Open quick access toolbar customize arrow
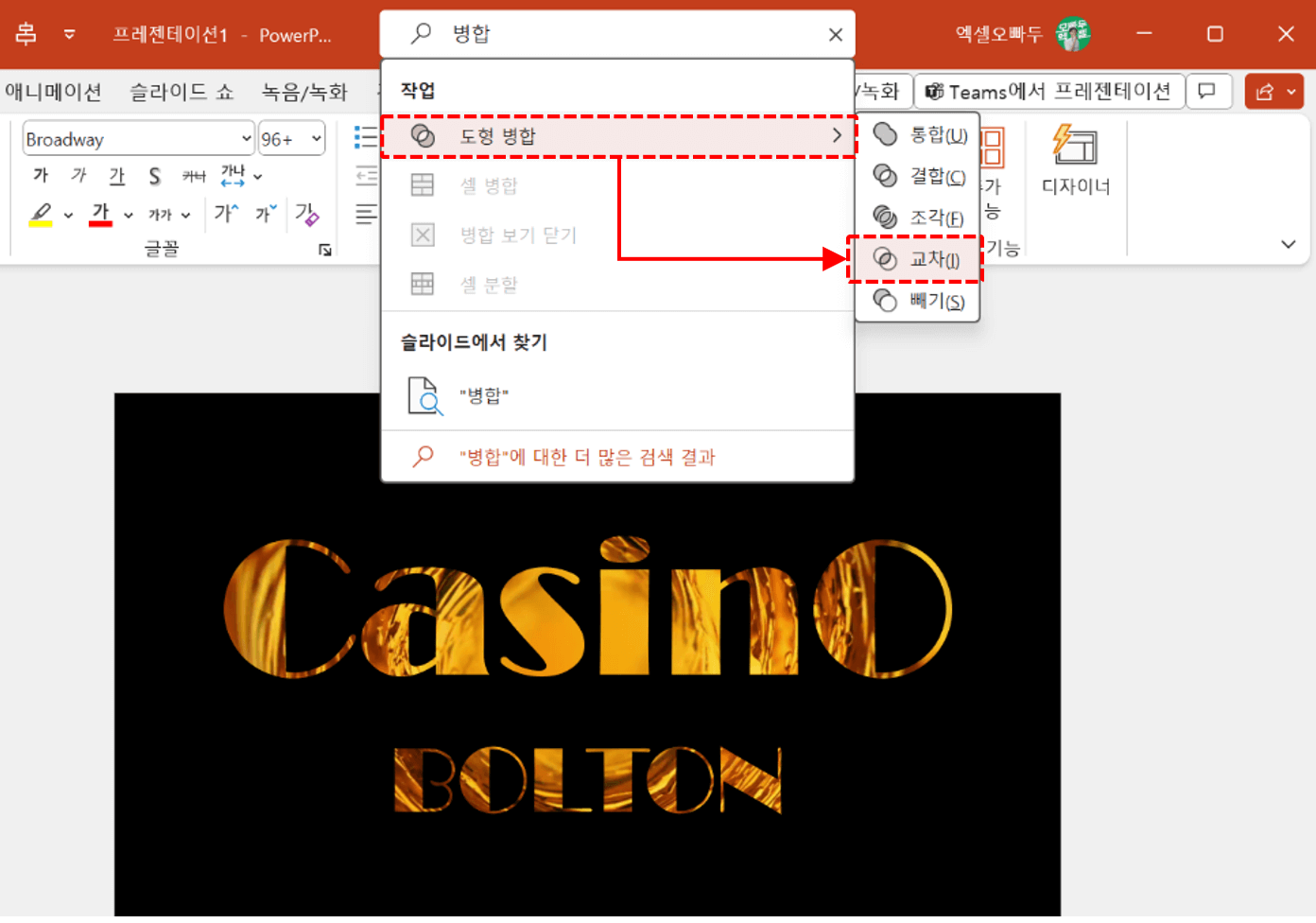 point(69,34)
